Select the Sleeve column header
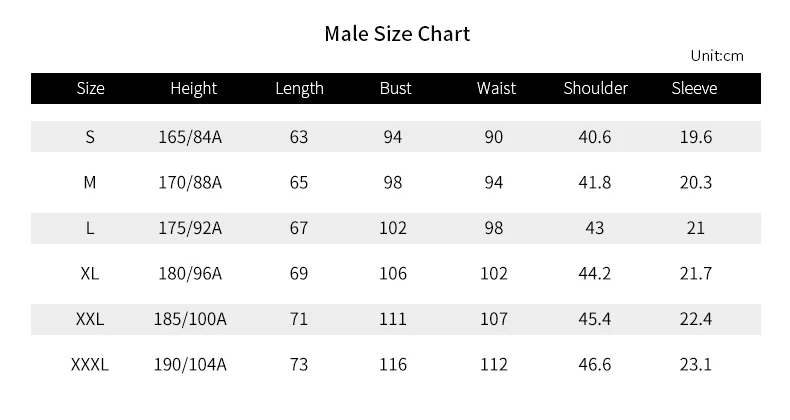This screenshot has height=420, width=790. point(694,88)
